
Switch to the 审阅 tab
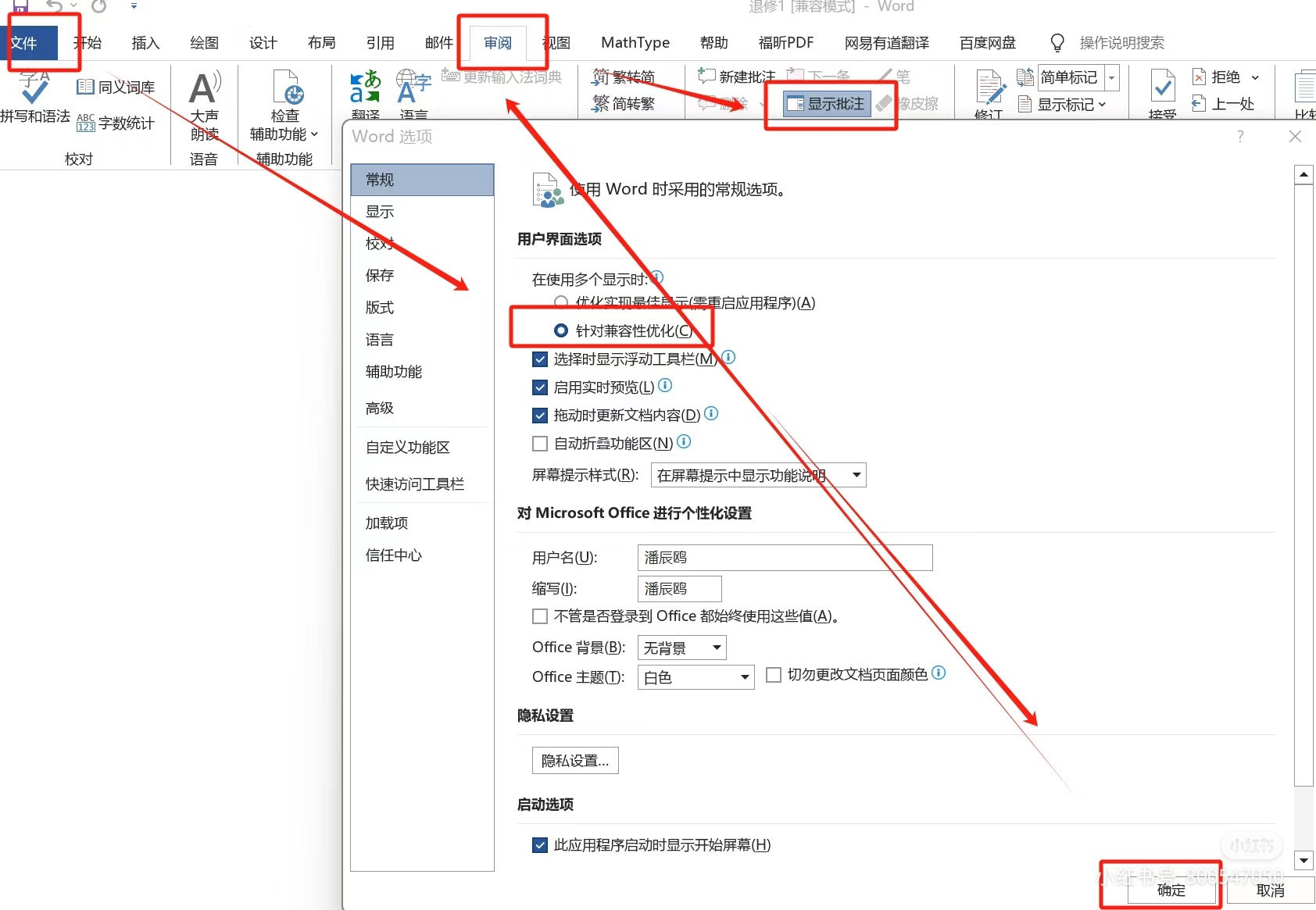[x=498, y=43]
